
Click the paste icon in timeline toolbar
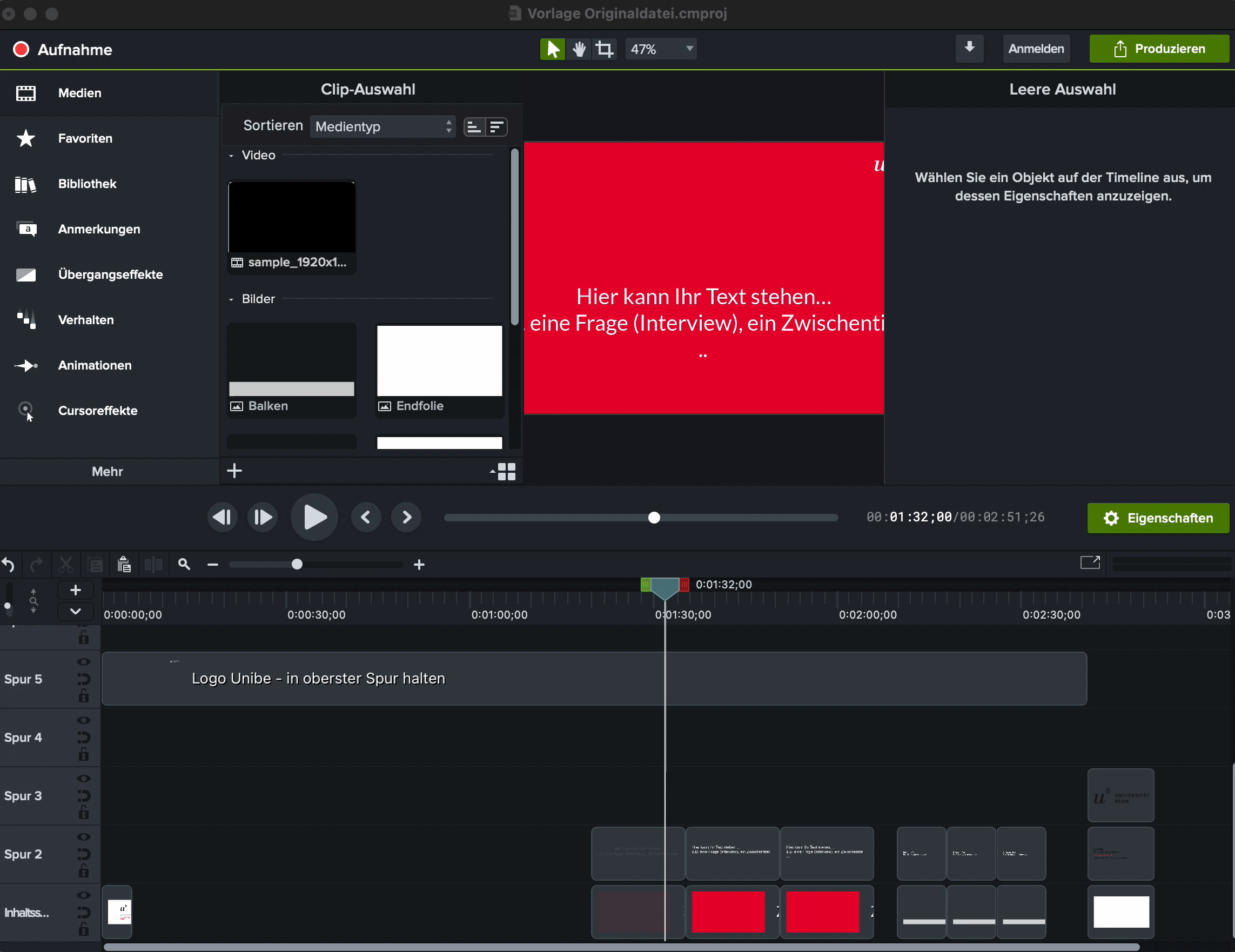point(124,564)
